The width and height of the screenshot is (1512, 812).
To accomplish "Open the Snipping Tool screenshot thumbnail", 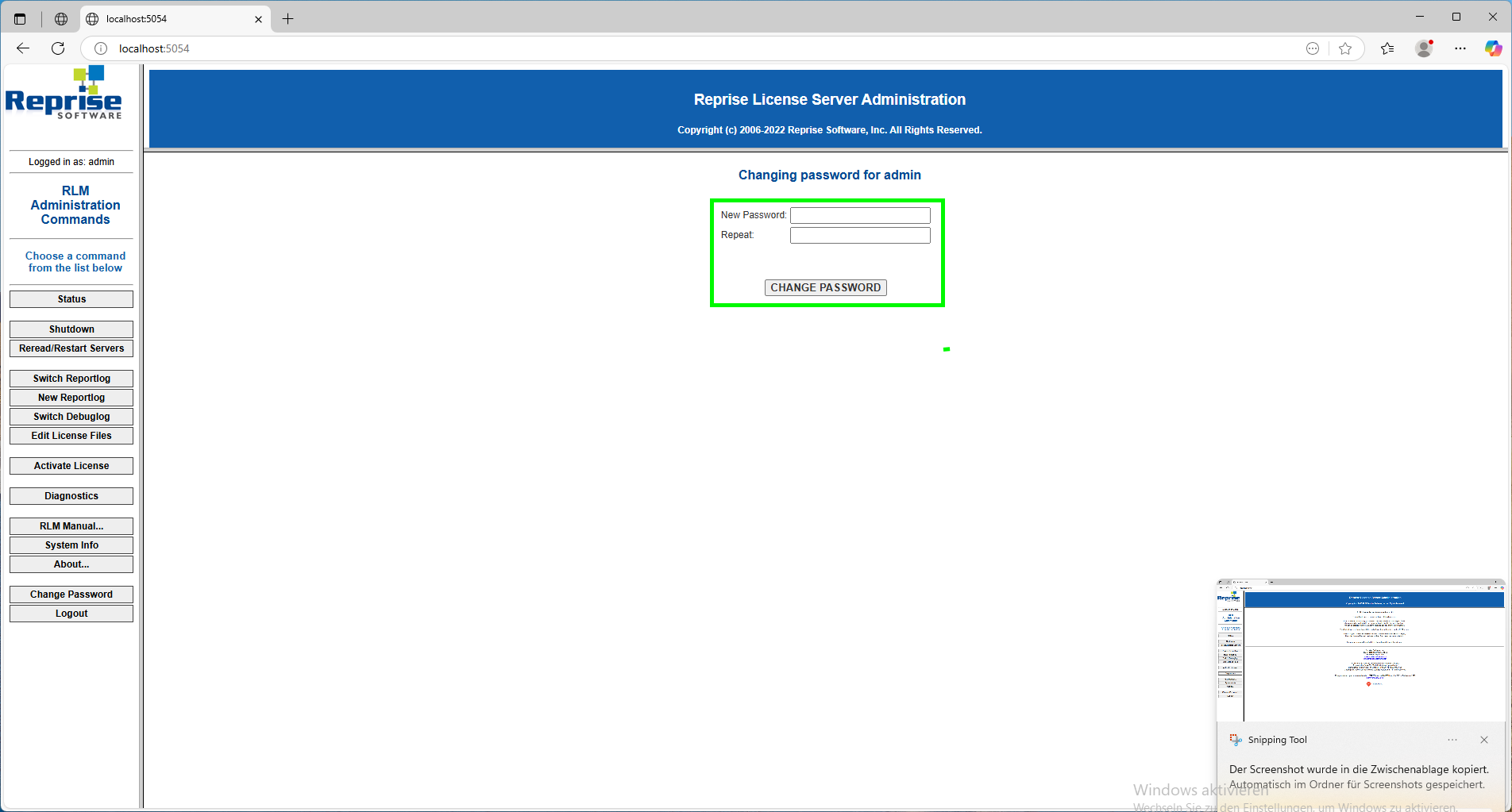I will [x=1360, y=650].
